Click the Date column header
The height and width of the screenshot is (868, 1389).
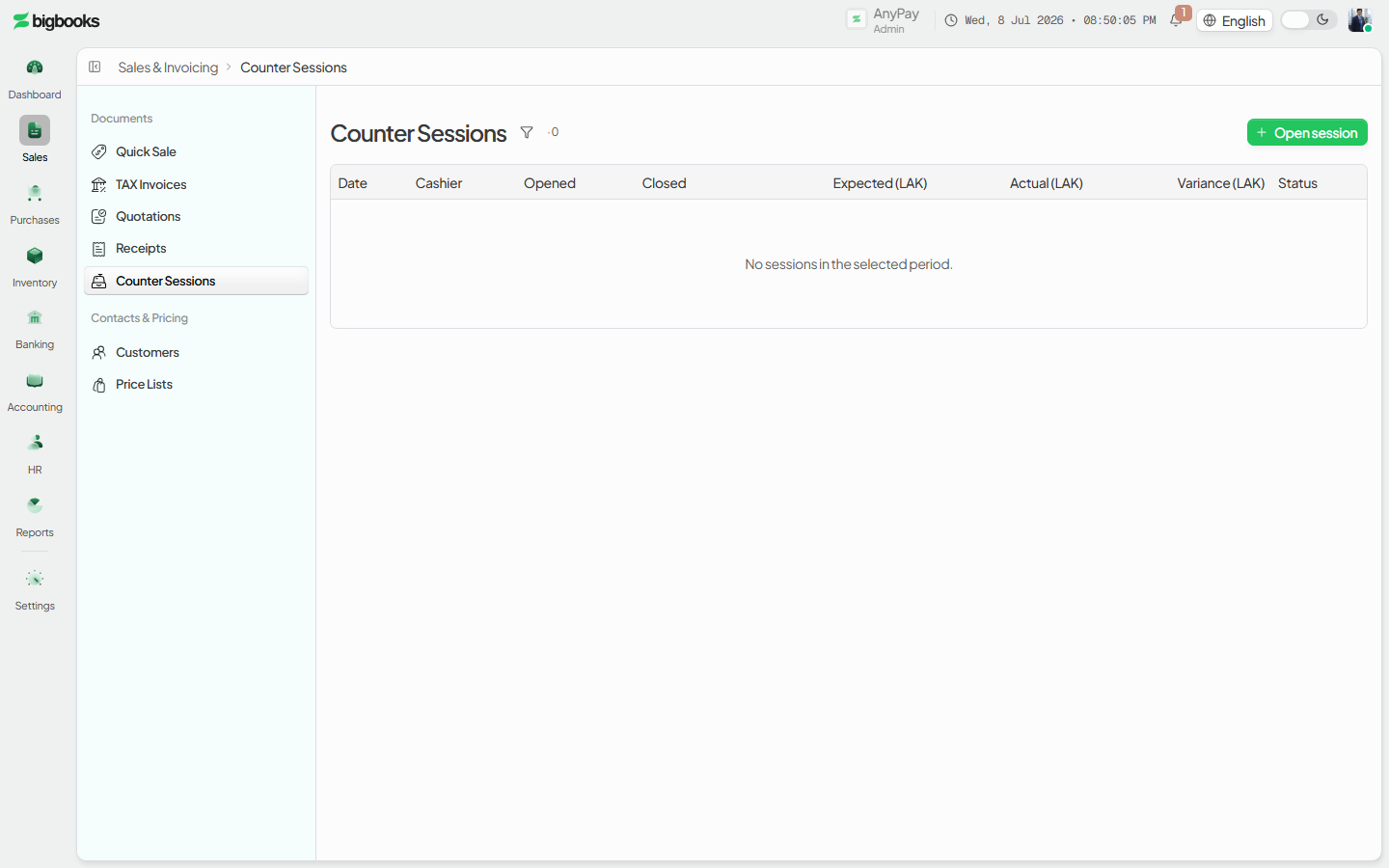[353, 183]
